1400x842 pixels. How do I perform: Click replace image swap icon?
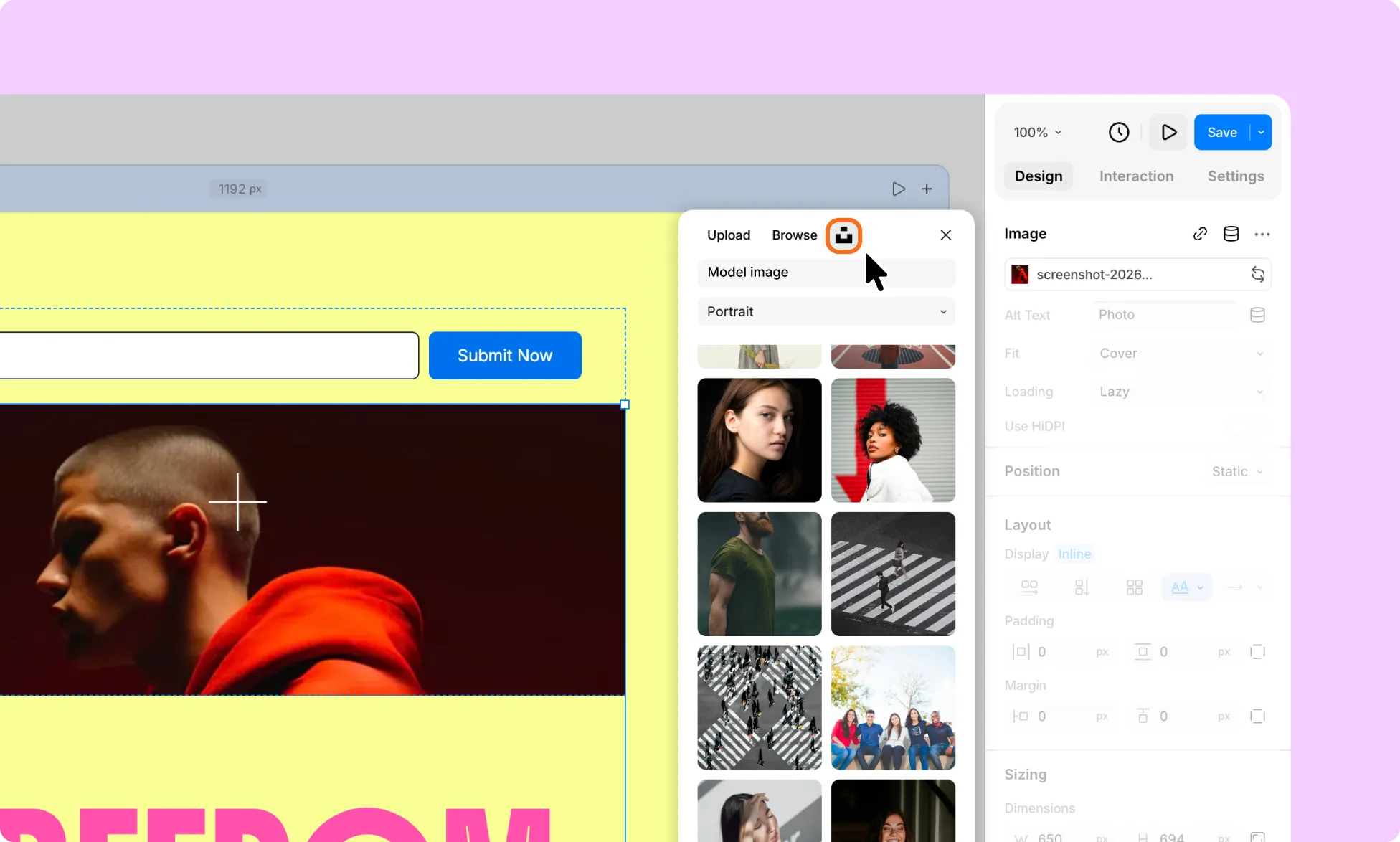click(1257, 274)
